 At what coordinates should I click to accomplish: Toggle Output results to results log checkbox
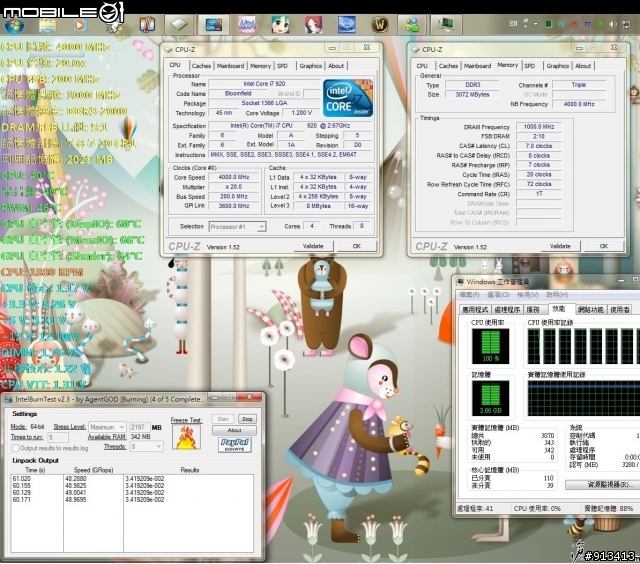[x=15, y=448]
